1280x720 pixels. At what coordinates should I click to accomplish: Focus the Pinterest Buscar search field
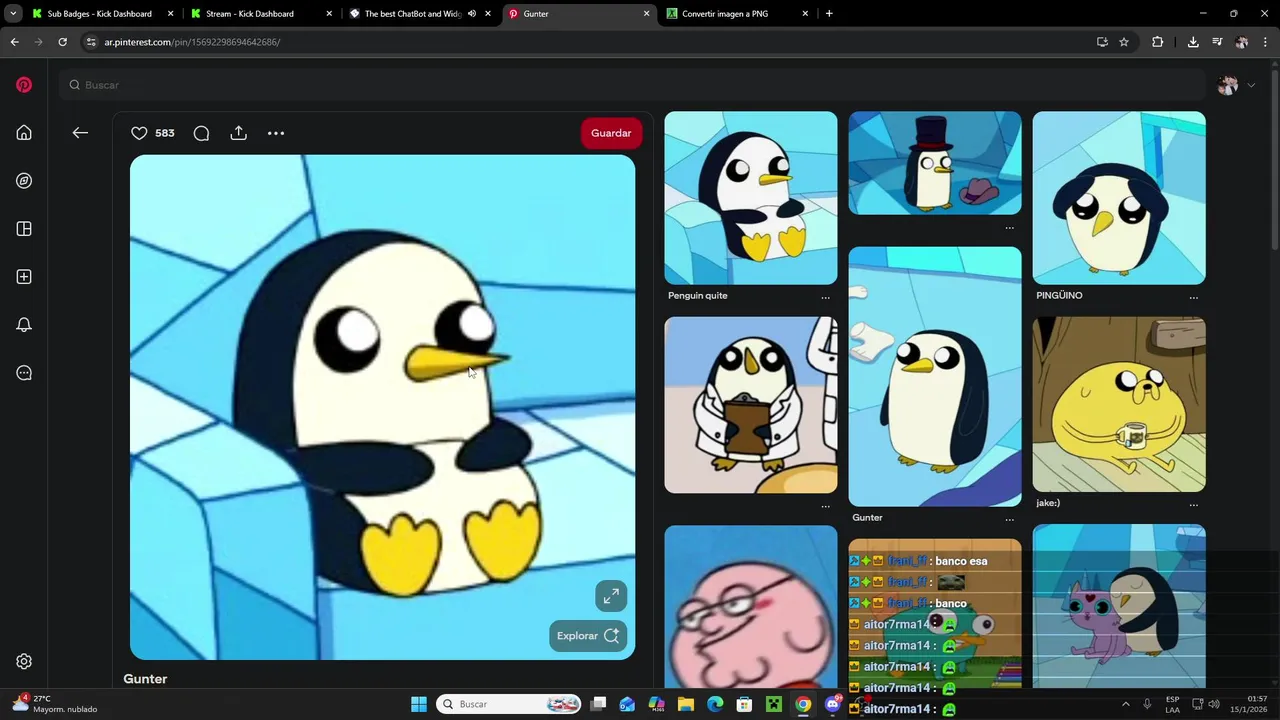(x=630, y=85)
